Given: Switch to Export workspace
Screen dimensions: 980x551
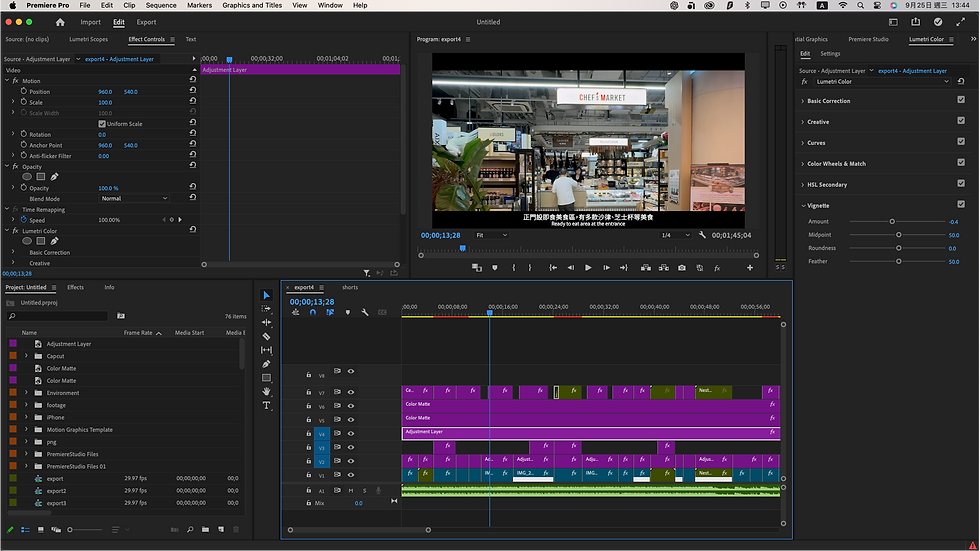Looking at the screenshot, I should click(146, 22).
